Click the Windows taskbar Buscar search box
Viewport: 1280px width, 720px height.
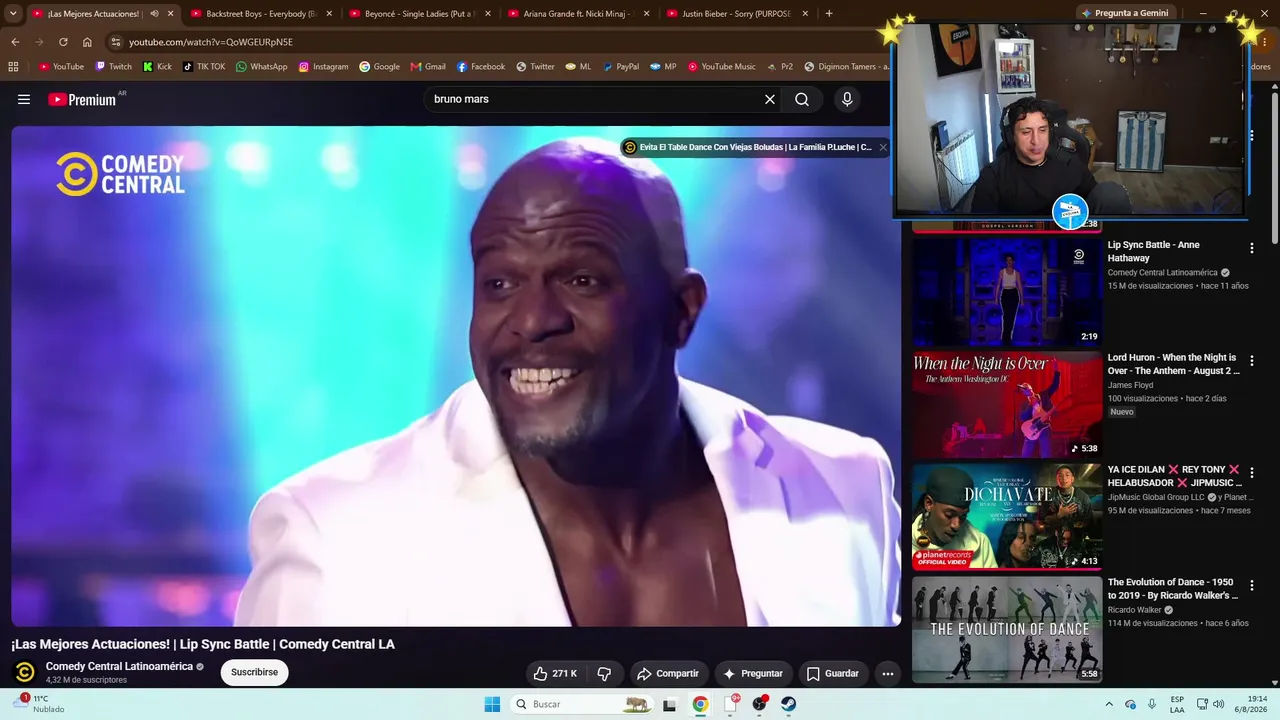click(582, 704)
